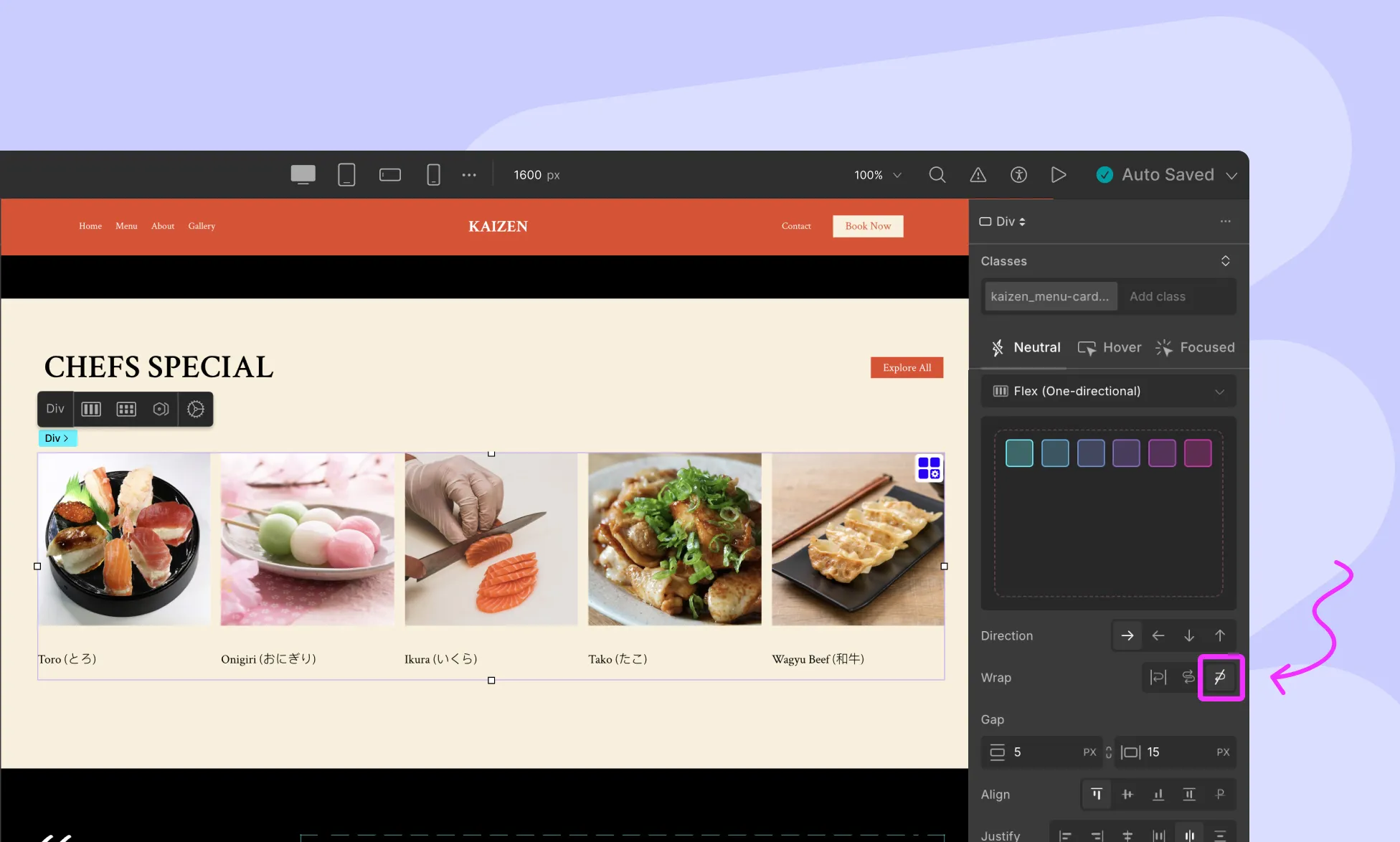Select the kaizen_menu-card class chip
Viewport: 1400px width, 842px height.
(x=1050, y=296)
